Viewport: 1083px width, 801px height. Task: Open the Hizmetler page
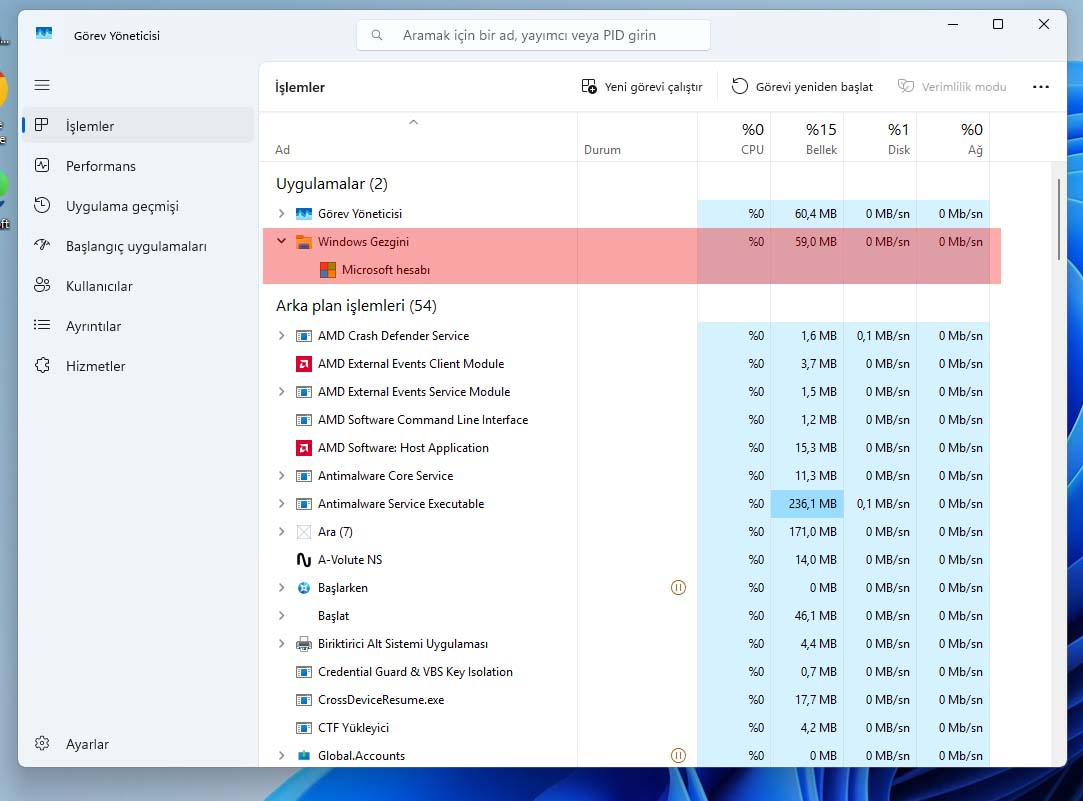tap(138, 366)
